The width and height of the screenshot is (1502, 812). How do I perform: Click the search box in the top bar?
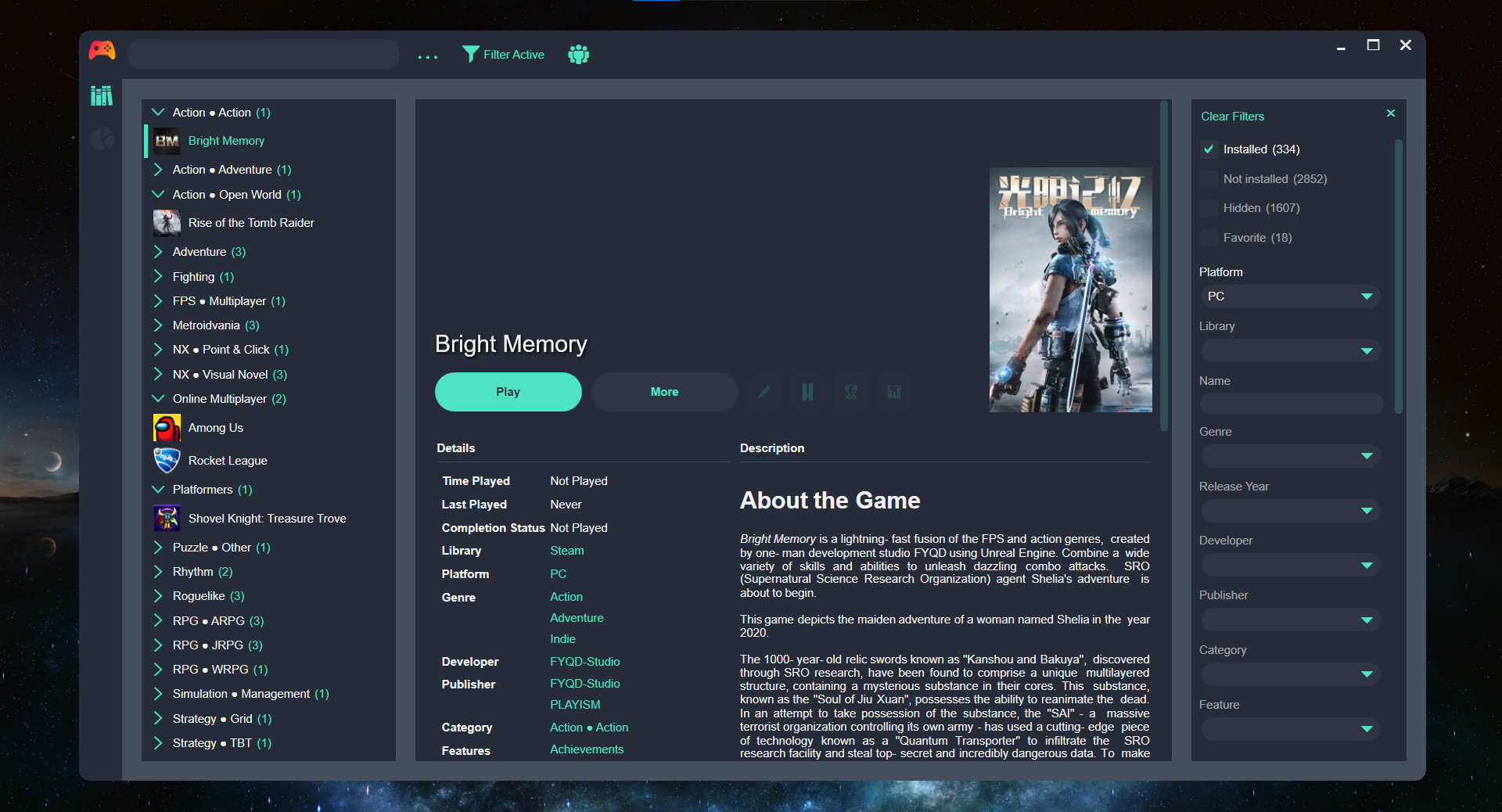[x=264, y=55]
